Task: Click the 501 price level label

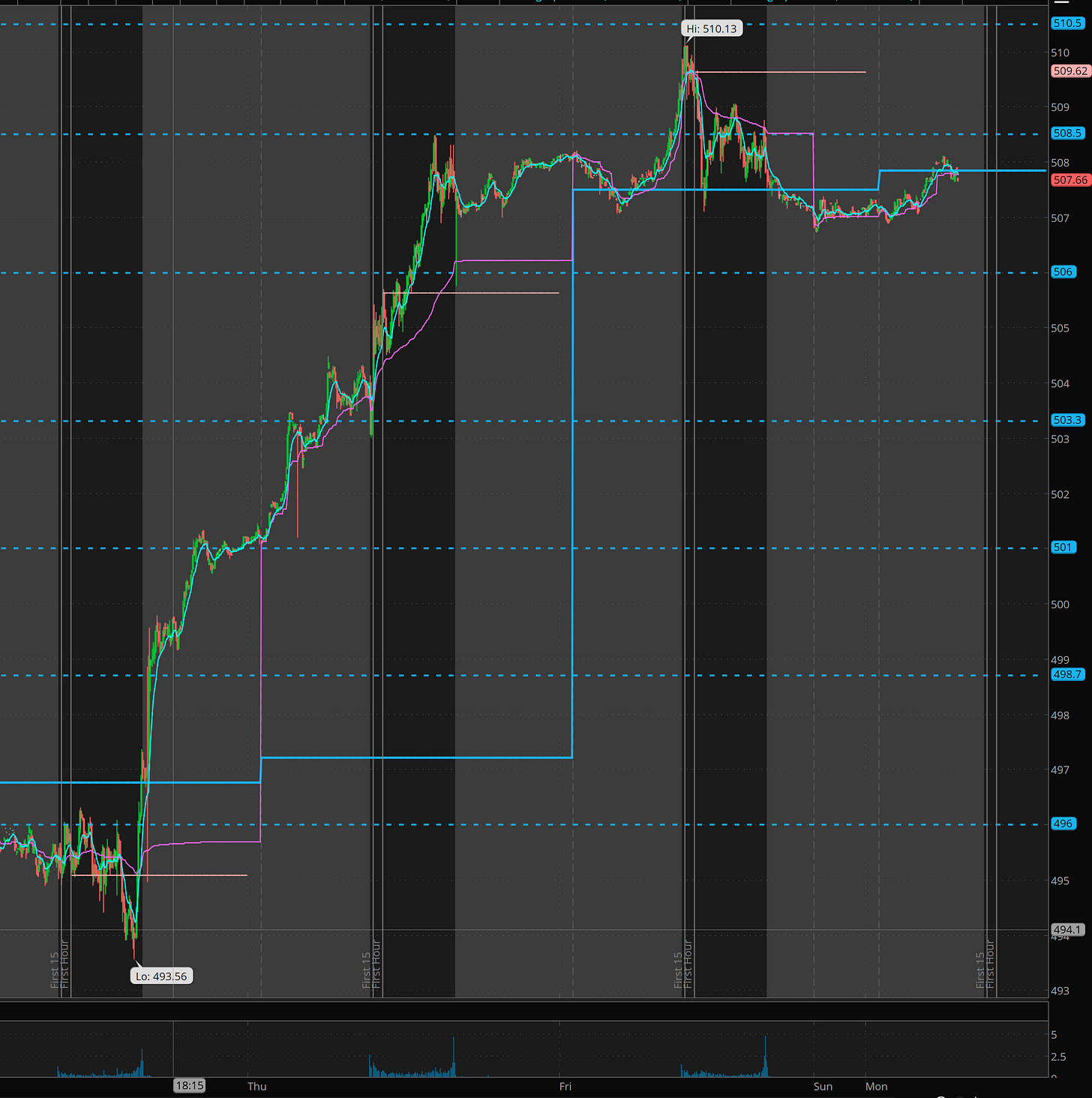Action: (x=1063, y=547)
